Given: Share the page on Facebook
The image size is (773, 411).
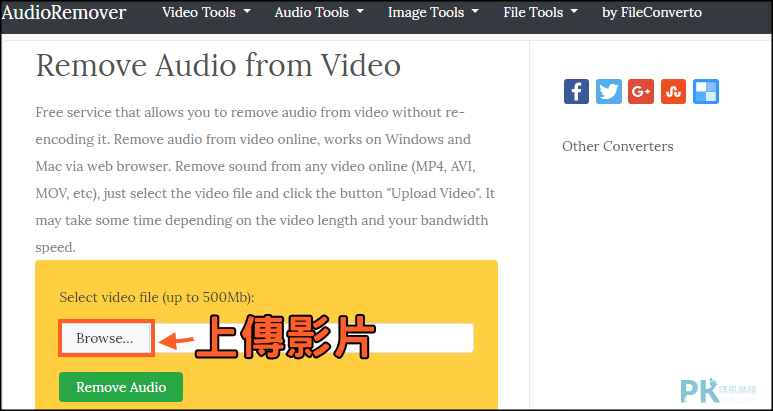Looking at the screenshot, I should 576,91.
